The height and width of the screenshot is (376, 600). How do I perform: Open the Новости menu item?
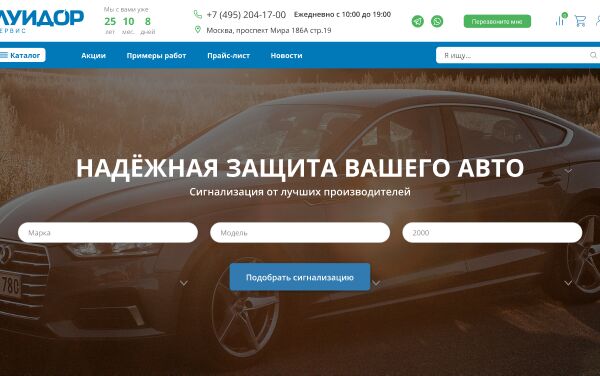[286, 55]
